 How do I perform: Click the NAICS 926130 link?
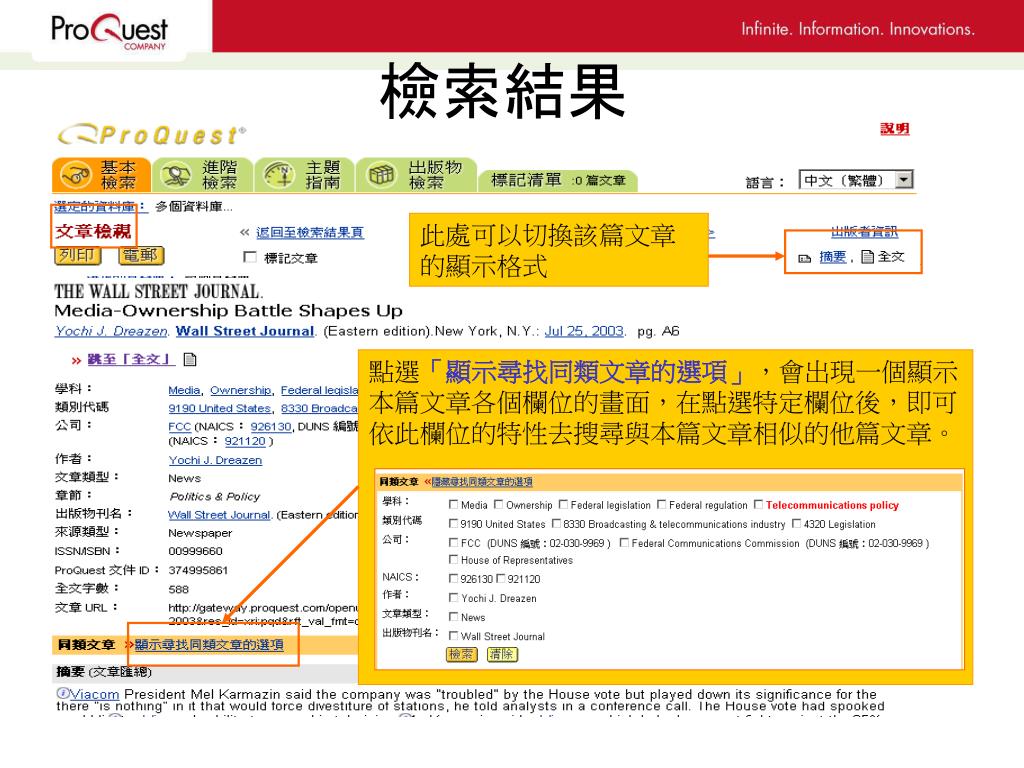(270, 426)
